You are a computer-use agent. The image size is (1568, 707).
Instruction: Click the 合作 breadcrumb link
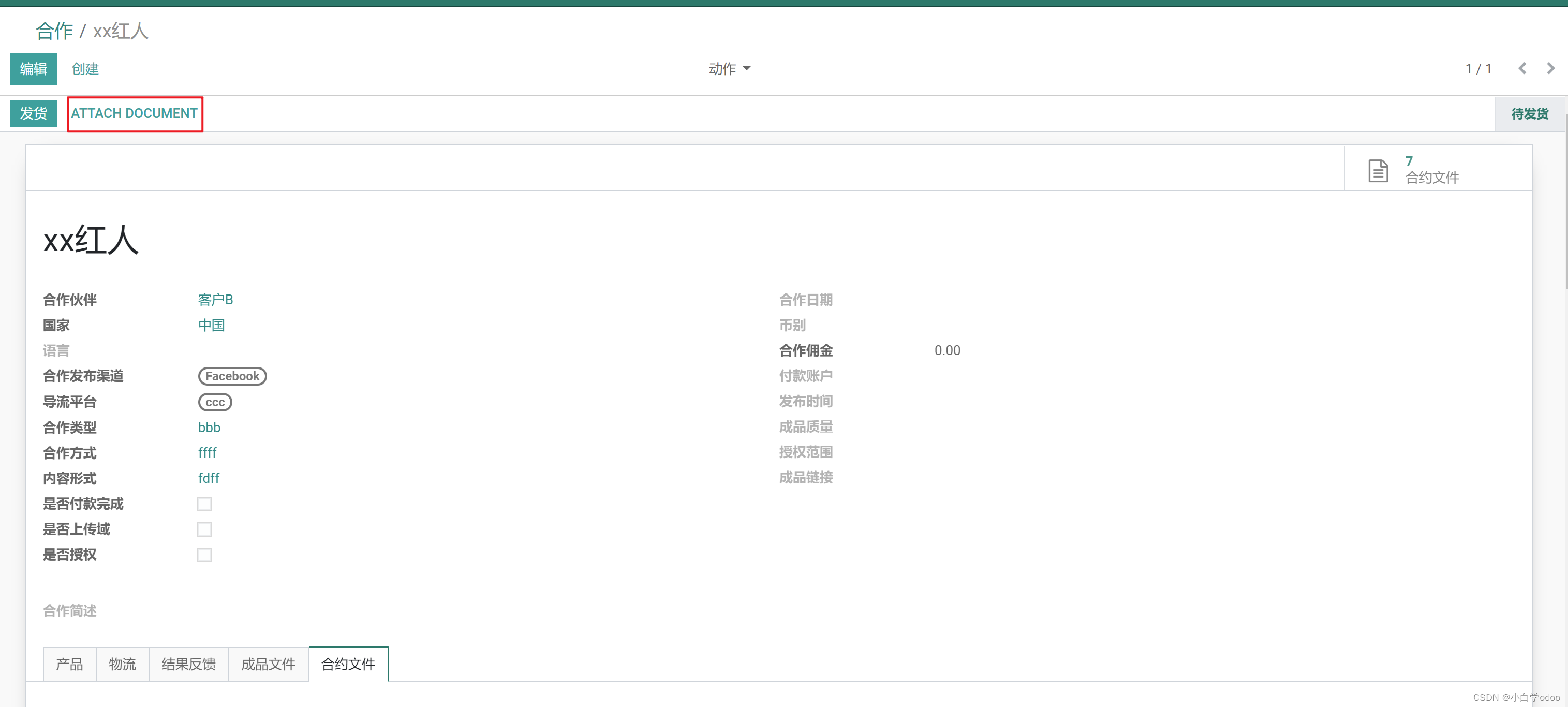click(54, 31)
